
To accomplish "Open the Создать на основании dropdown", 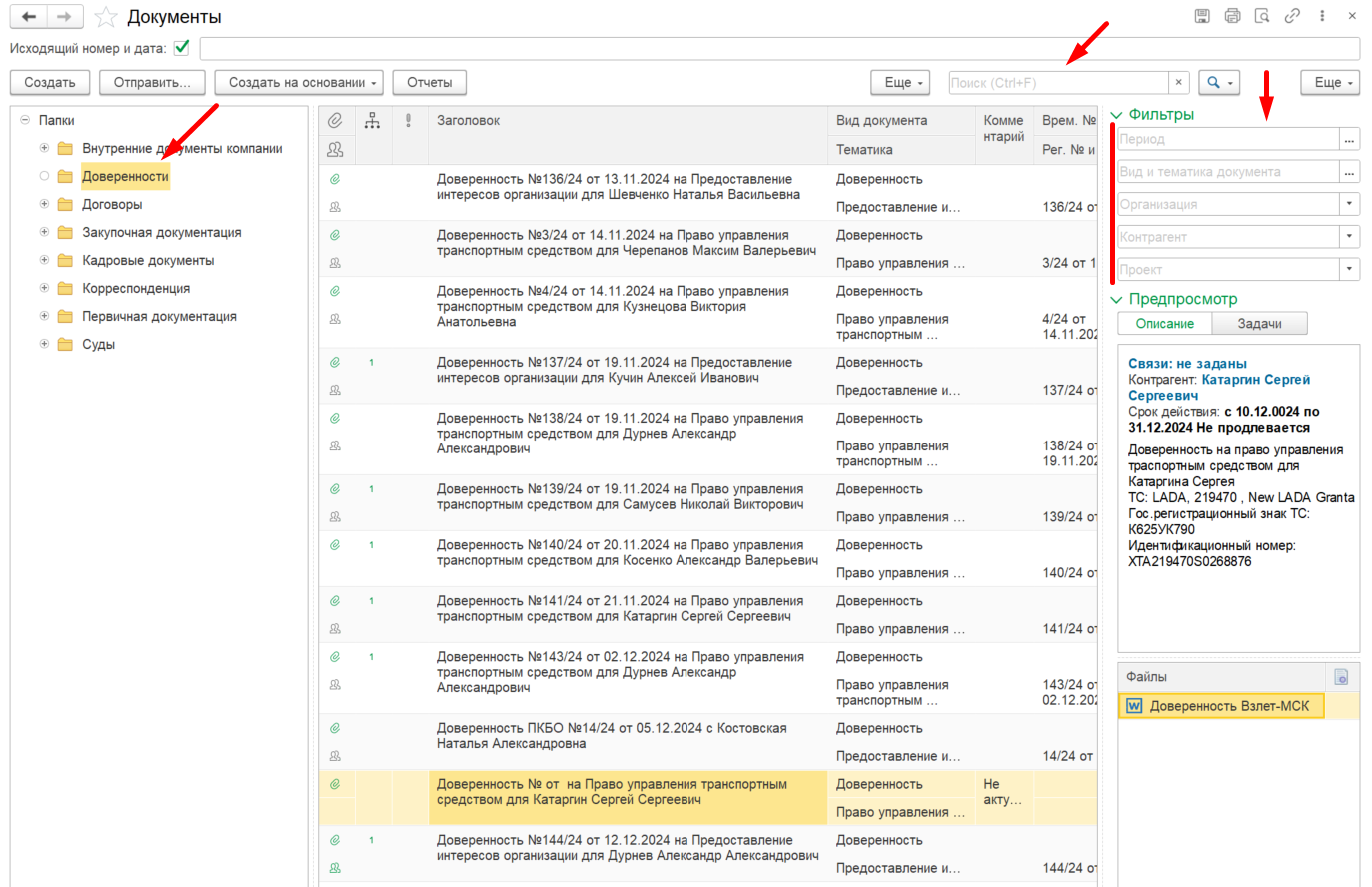I will coord(300,83).
